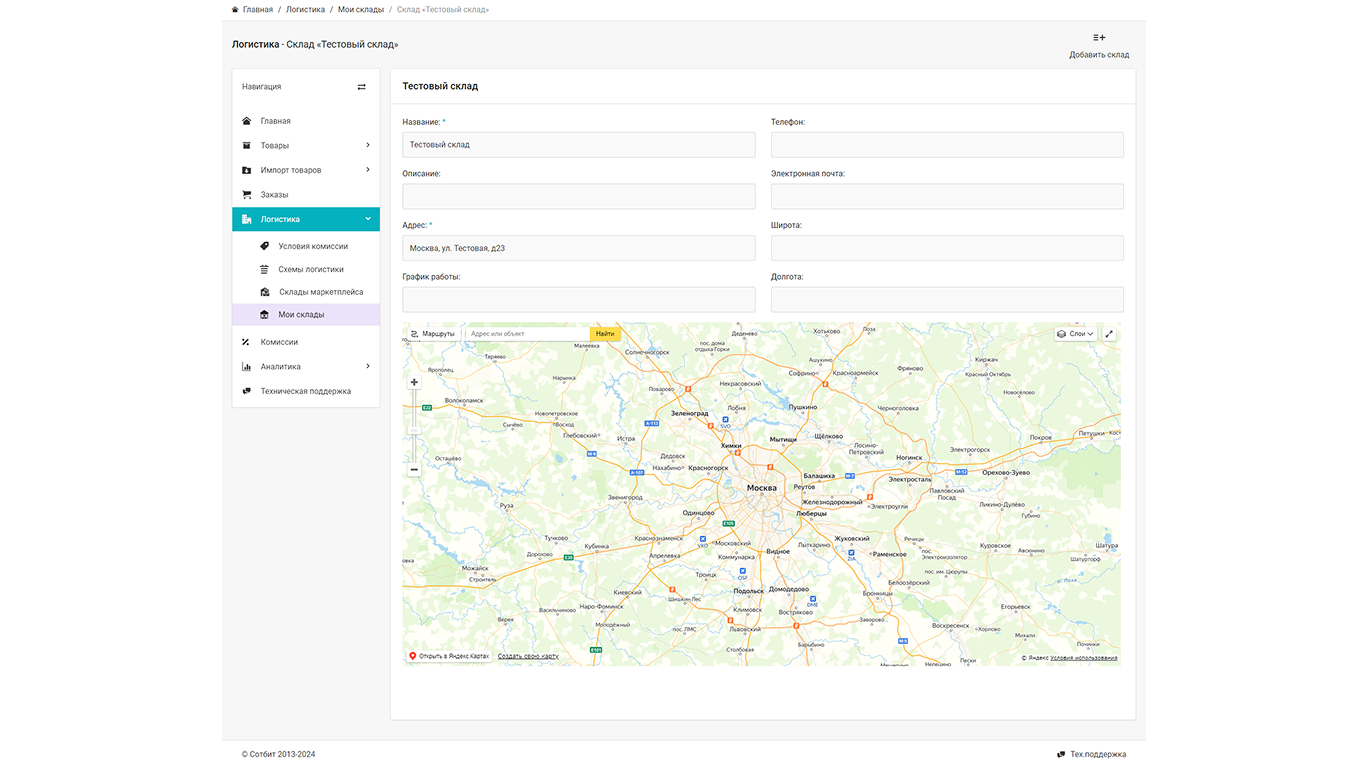Screen dimensions: 1368x768
Task: Click the © Сотбит 2013-2024 footer text
Action: point(278,754)
